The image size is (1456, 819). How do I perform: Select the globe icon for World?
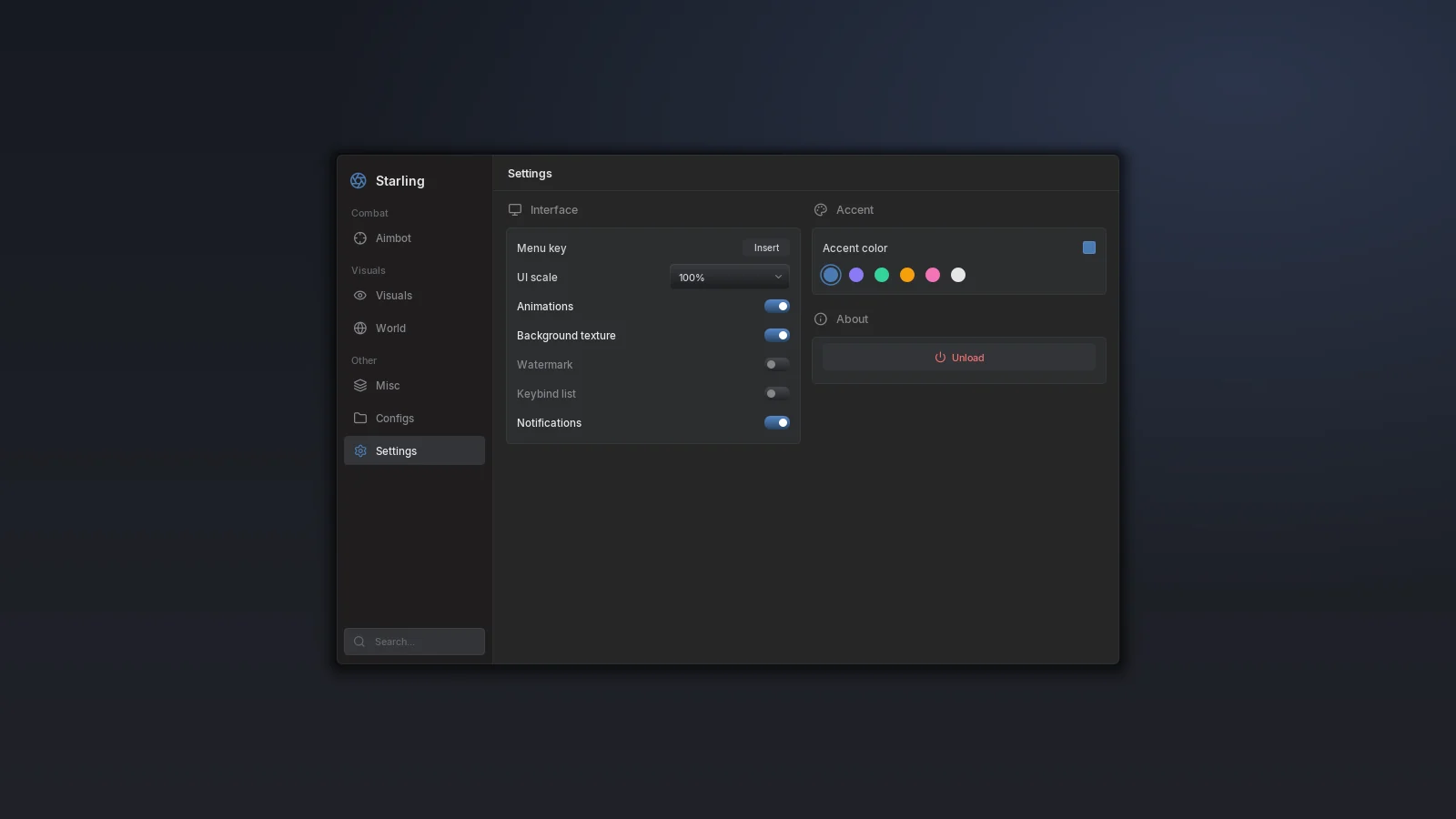pyautogui.click(x=360, y=329)
